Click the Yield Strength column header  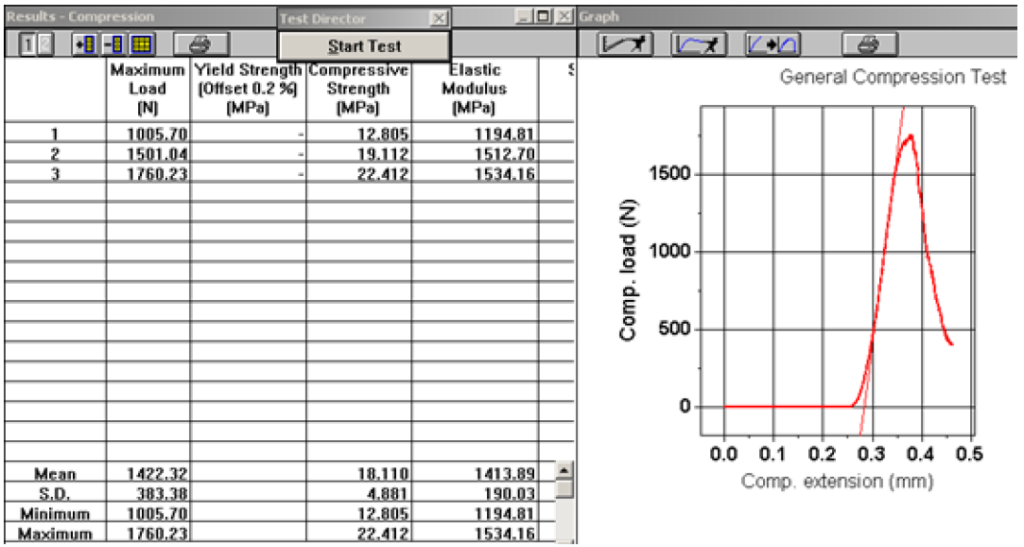point(248,88)
